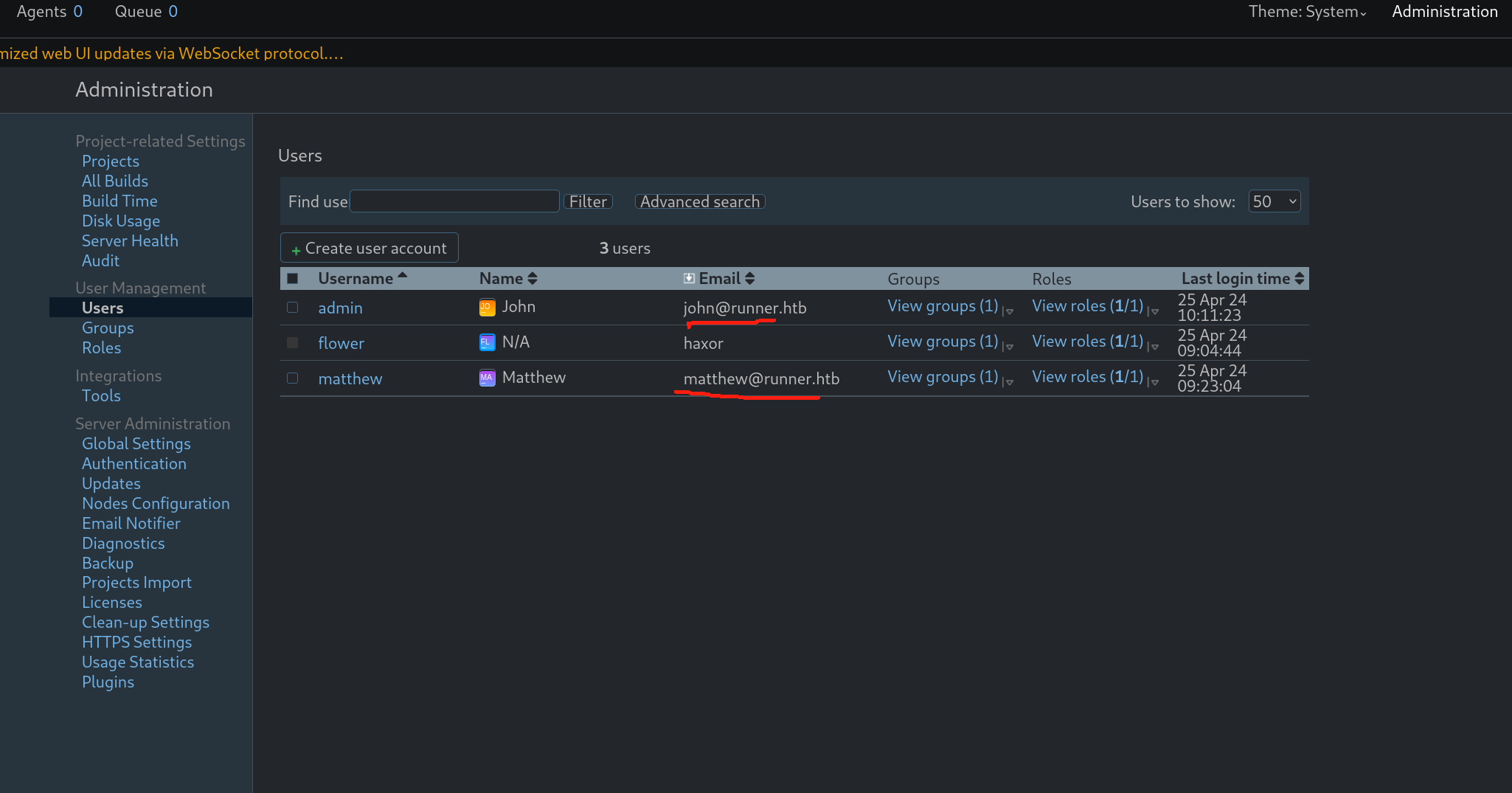Open Projects in the sidebar

(111, 161)
